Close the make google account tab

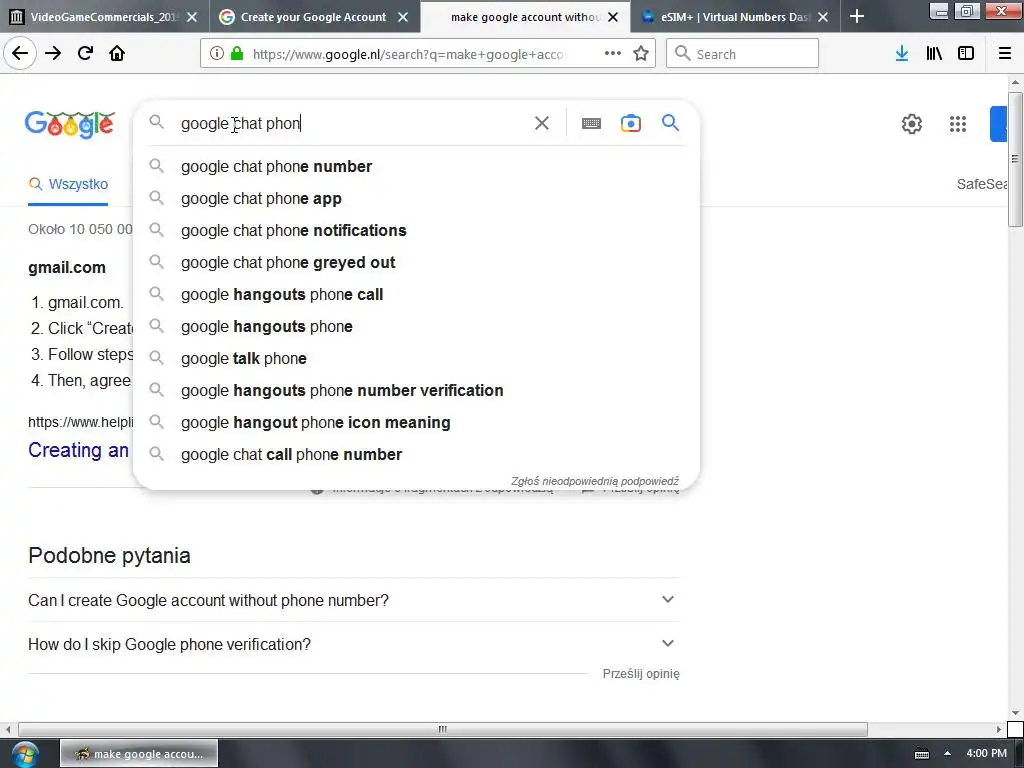[613, 17]
